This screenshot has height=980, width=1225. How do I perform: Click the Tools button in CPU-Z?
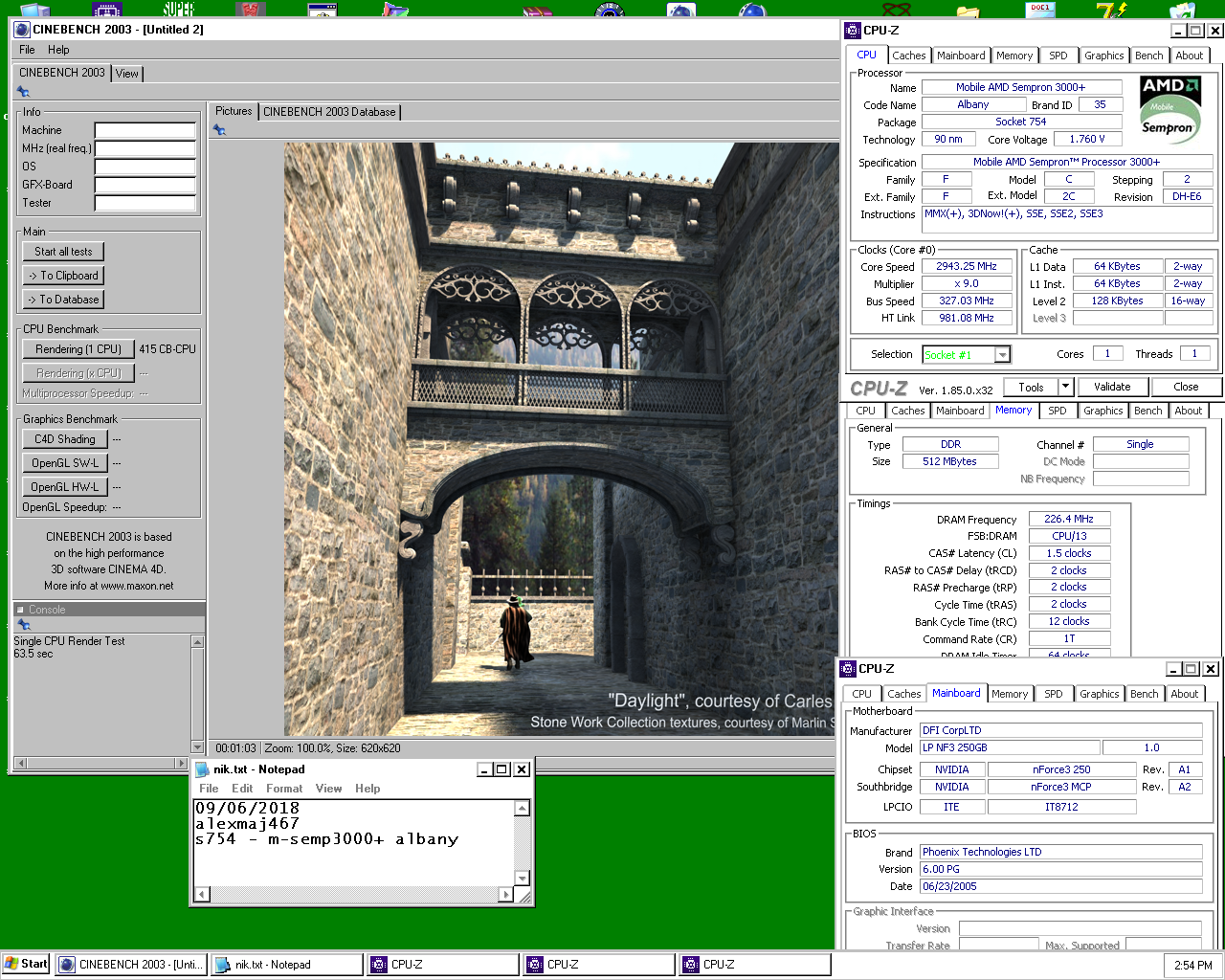click(1031, 387)
